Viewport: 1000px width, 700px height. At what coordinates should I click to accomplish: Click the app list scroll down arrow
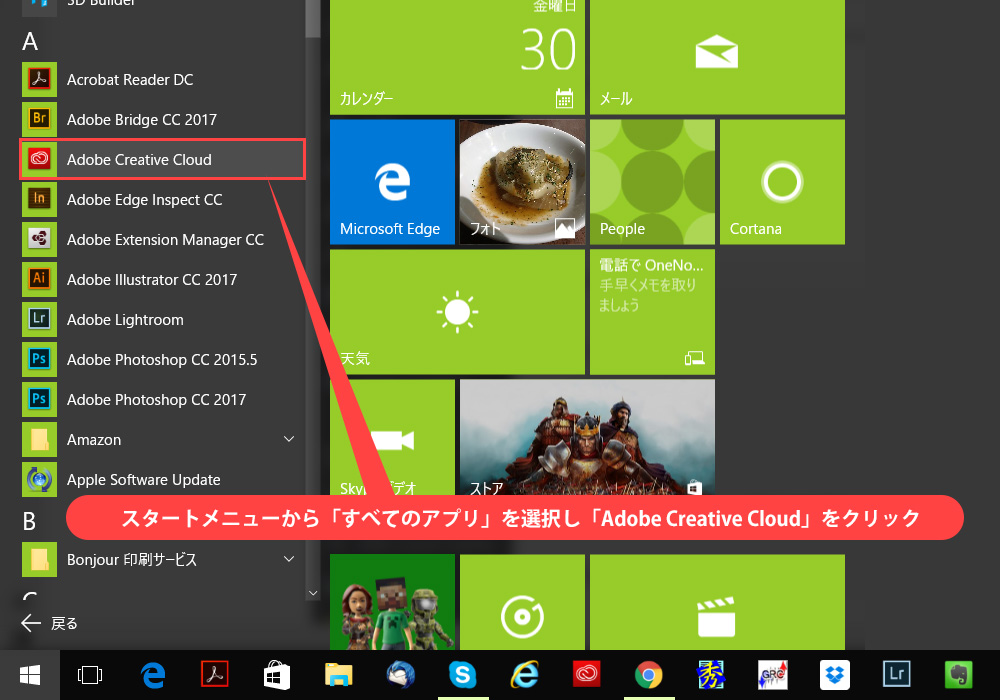click(x=313, y=593)
